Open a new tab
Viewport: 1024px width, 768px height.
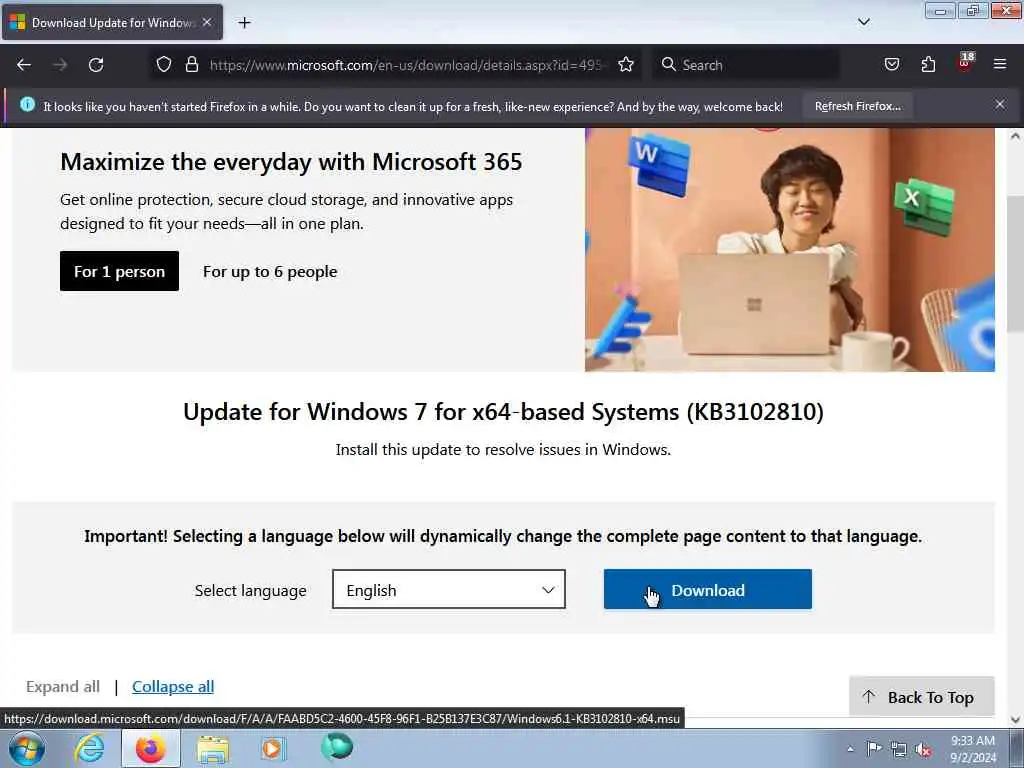pyautogui.click(x=244, y=23)
